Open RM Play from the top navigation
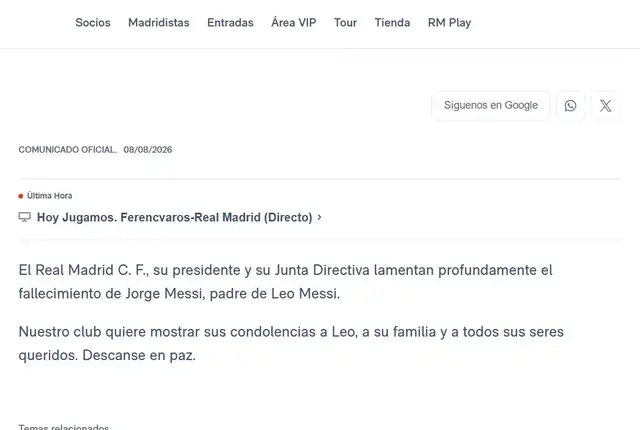Screen dimensions: 640x430 pyautogui.click(x=449, y=23)
